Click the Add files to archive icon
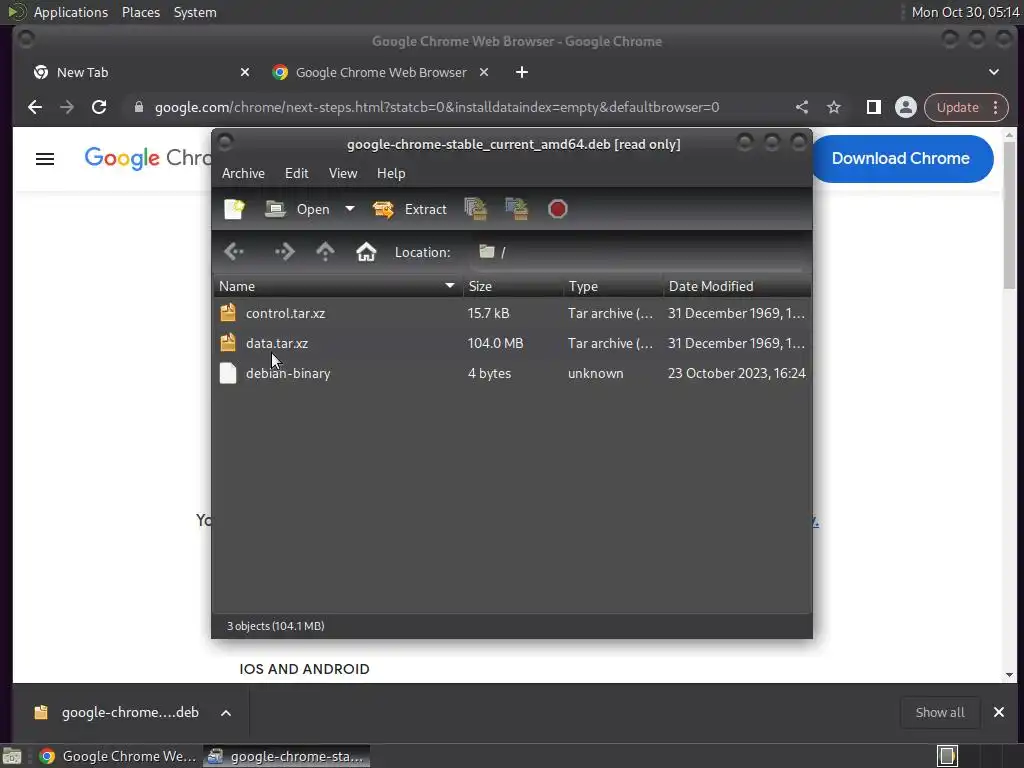 pos(475,209)
